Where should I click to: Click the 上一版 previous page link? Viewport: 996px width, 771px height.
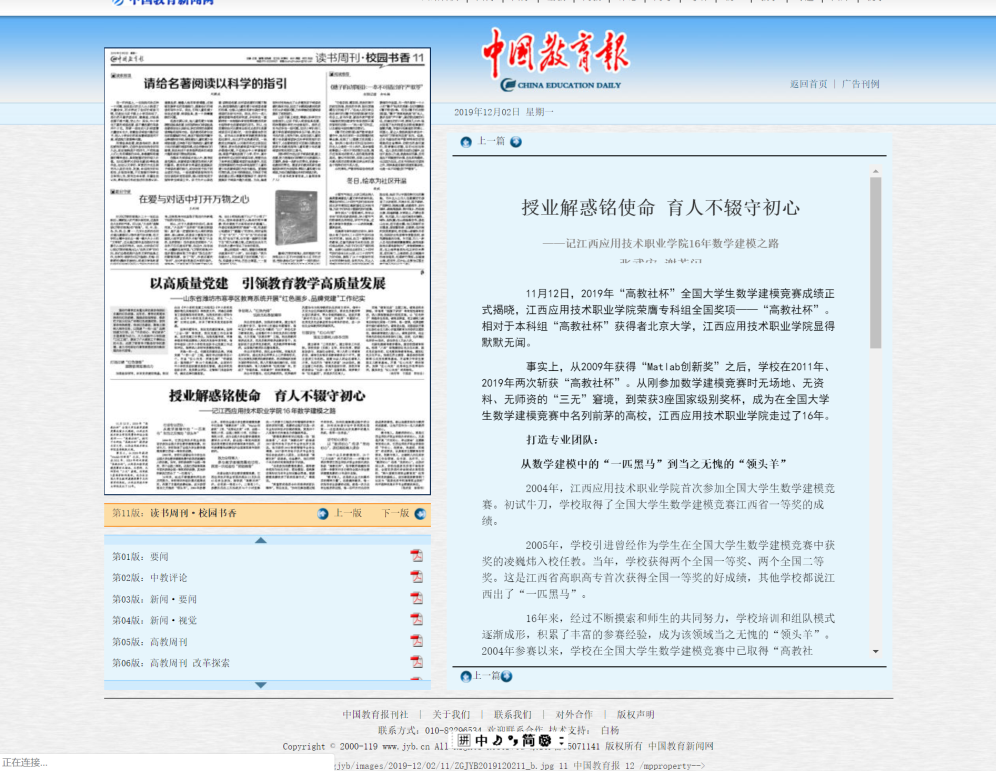tap(348, 513)
